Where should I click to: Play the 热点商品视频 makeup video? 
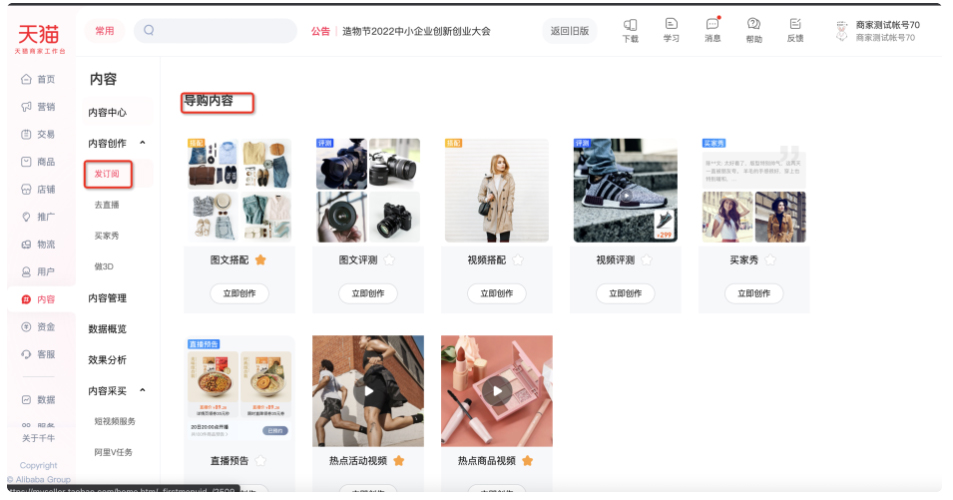coord(497,391)
